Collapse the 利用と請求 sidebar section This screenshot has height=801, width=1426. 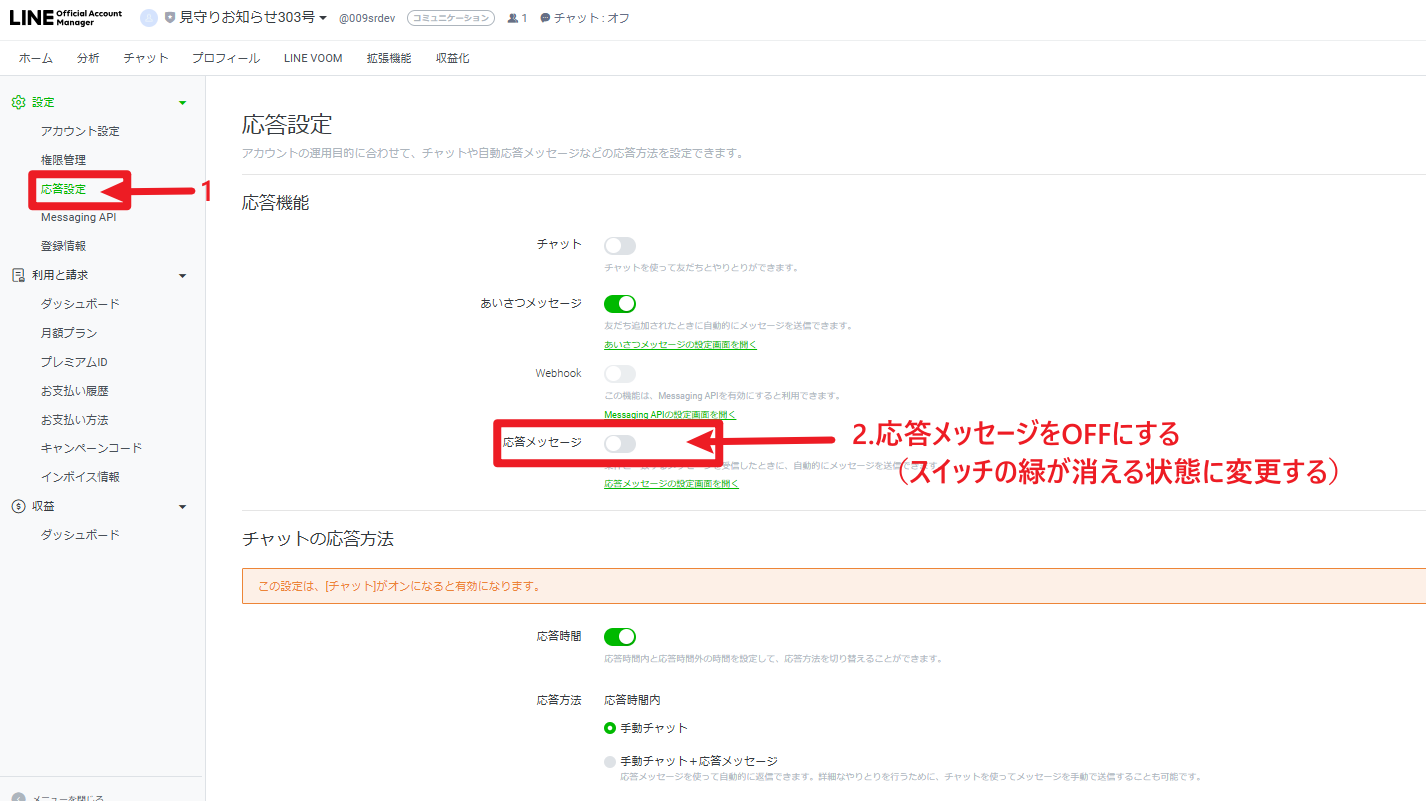(x=182, y=276)
